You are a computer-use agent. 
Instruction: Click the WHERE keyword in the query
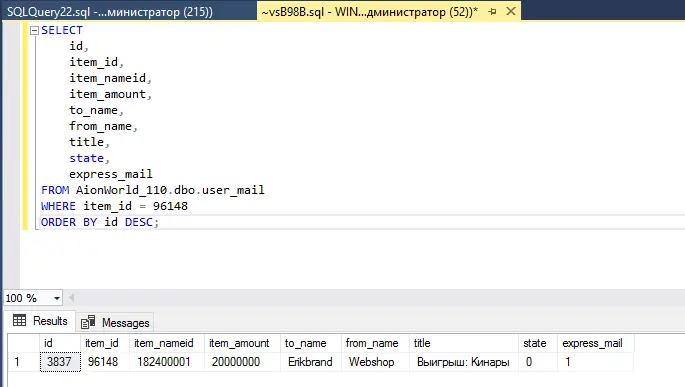(x=58, y=206)
